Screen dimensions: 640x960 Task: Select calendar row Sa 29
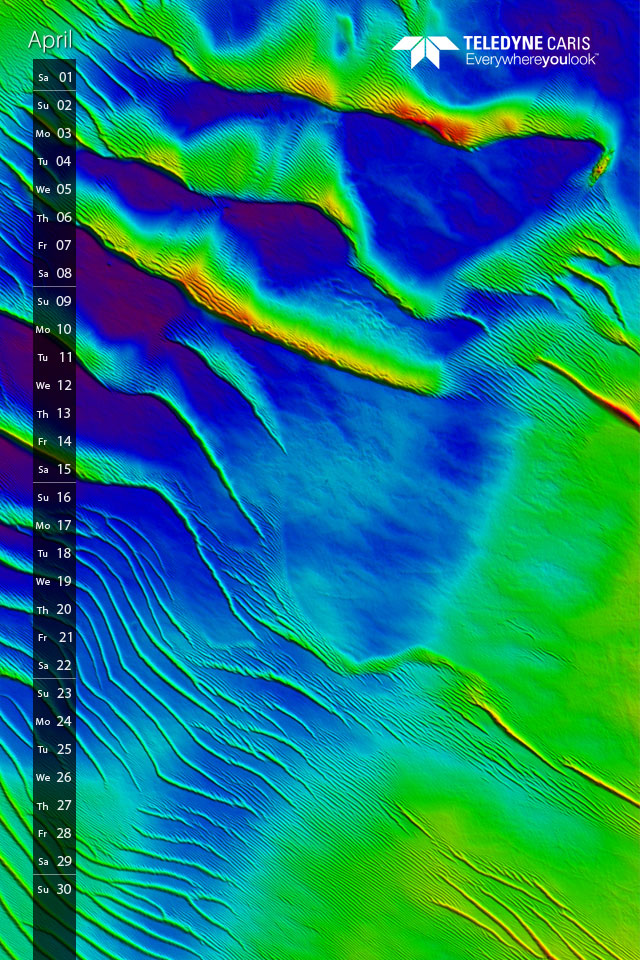click(x=55, y=861)
